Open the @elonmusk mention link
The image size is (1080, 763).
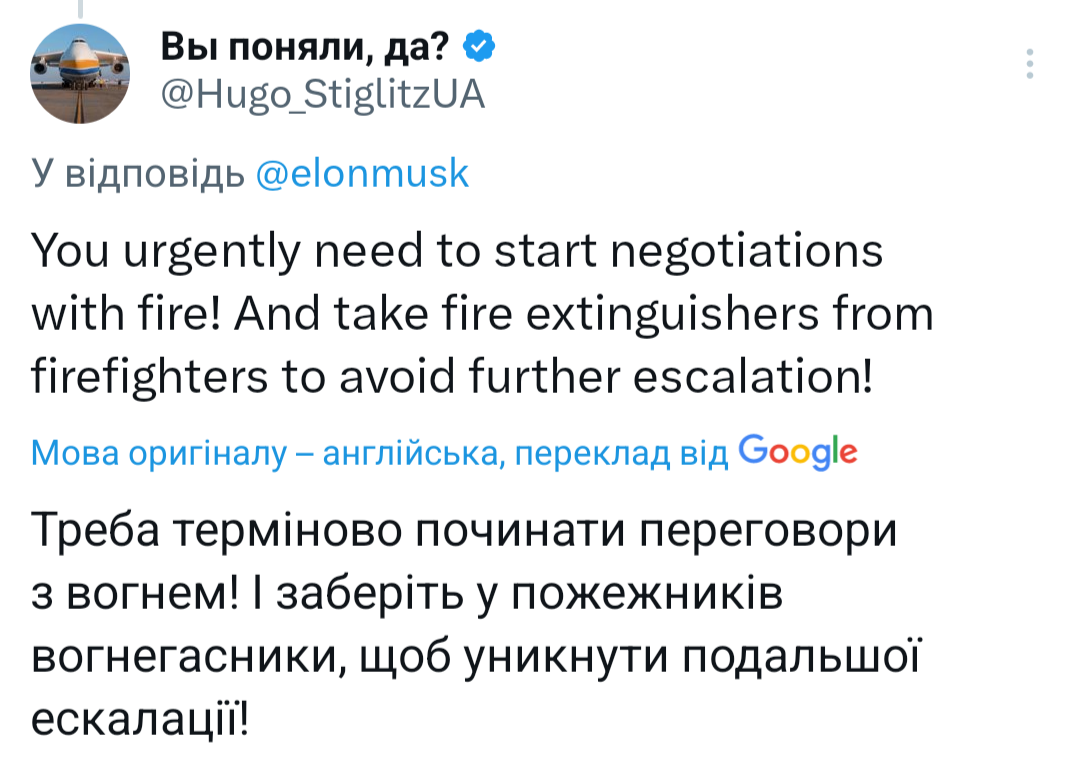pos(362,175)
